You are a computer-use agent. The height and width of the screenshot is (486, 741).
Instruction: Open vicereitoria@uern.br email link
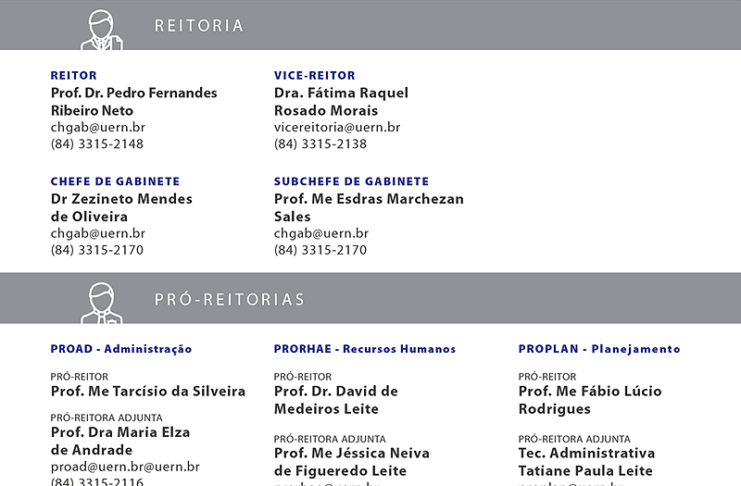(337, 128)
